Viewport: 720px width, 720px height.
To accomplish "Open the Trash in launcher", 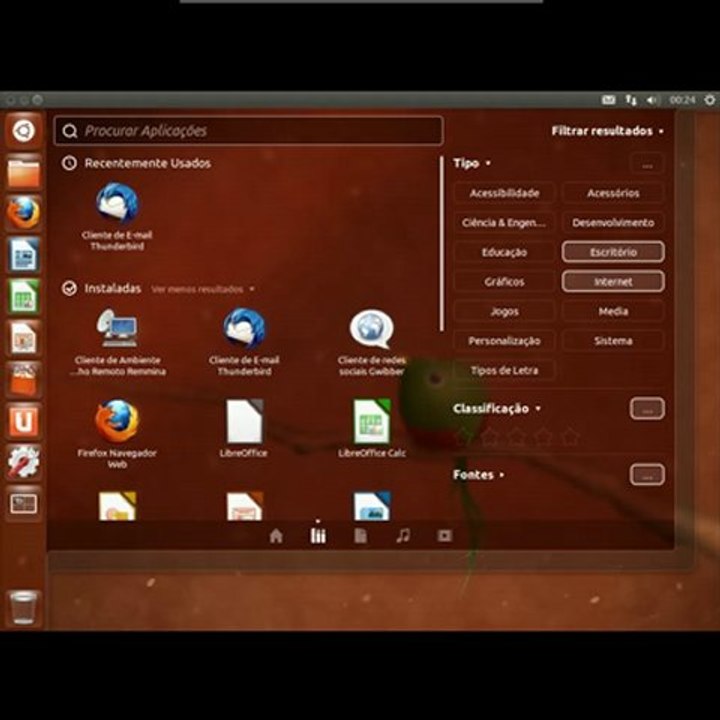I will (x=23, y=608).
